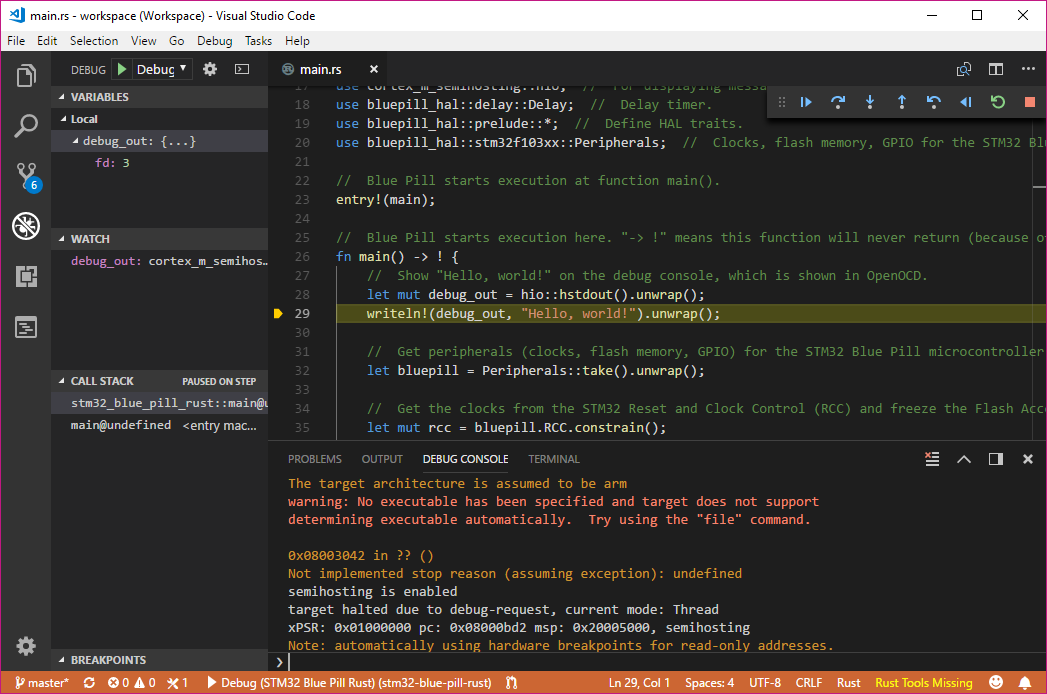Stop debugging with the red square
This screenshot has height=694, width=1047.
(x=1030, y=102)
